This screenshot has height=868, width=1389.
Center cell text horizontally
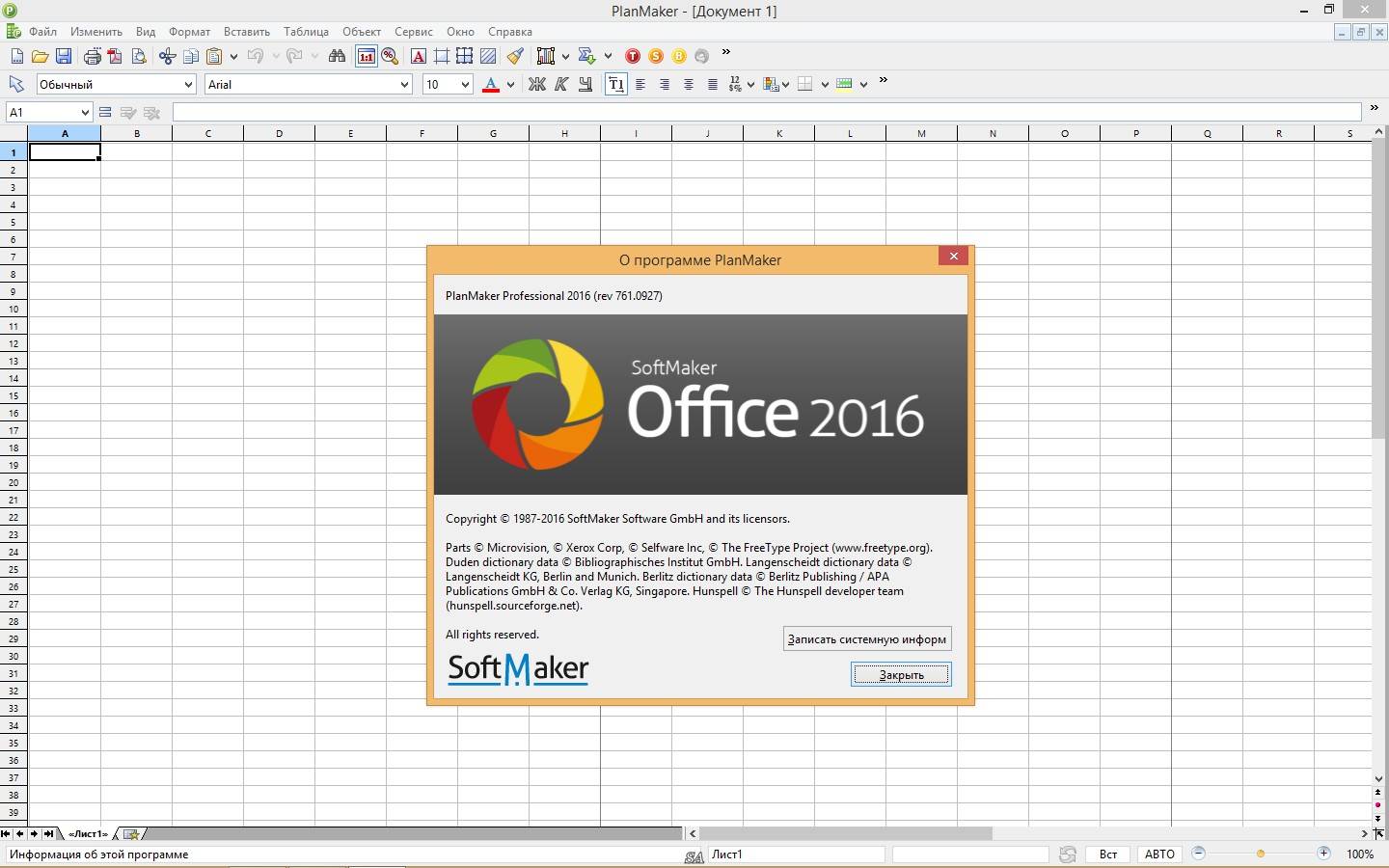(x=689, y=84)
